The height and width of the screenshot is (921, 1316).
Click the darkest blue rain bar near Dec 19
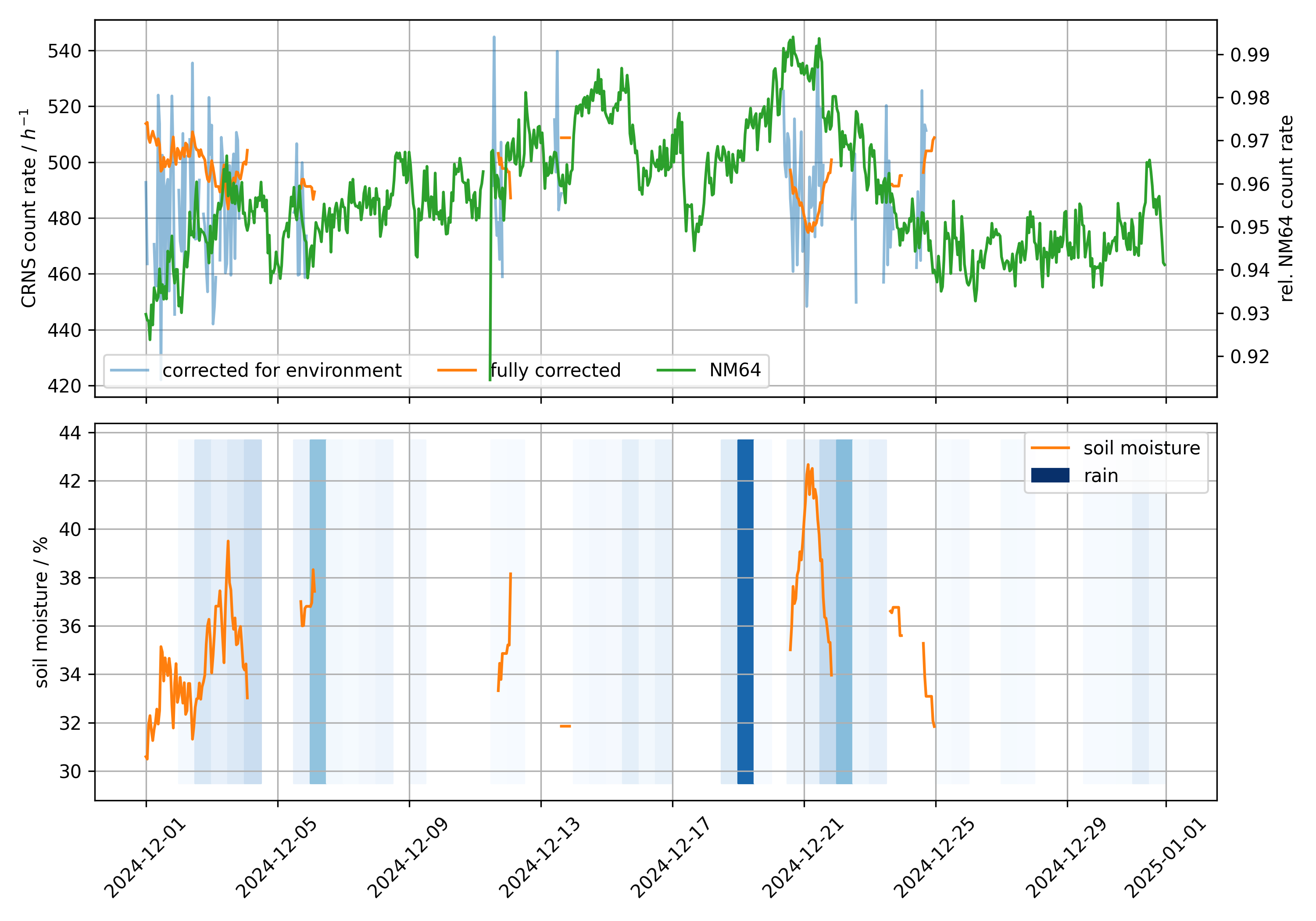click(x=745, y=612)
